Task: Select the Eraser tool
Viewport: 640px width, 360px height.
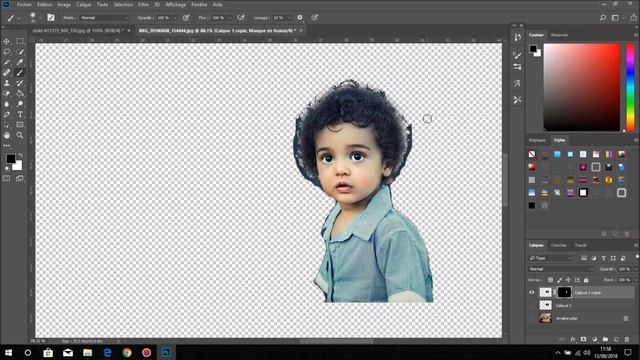Action: [x=7, y=93]
